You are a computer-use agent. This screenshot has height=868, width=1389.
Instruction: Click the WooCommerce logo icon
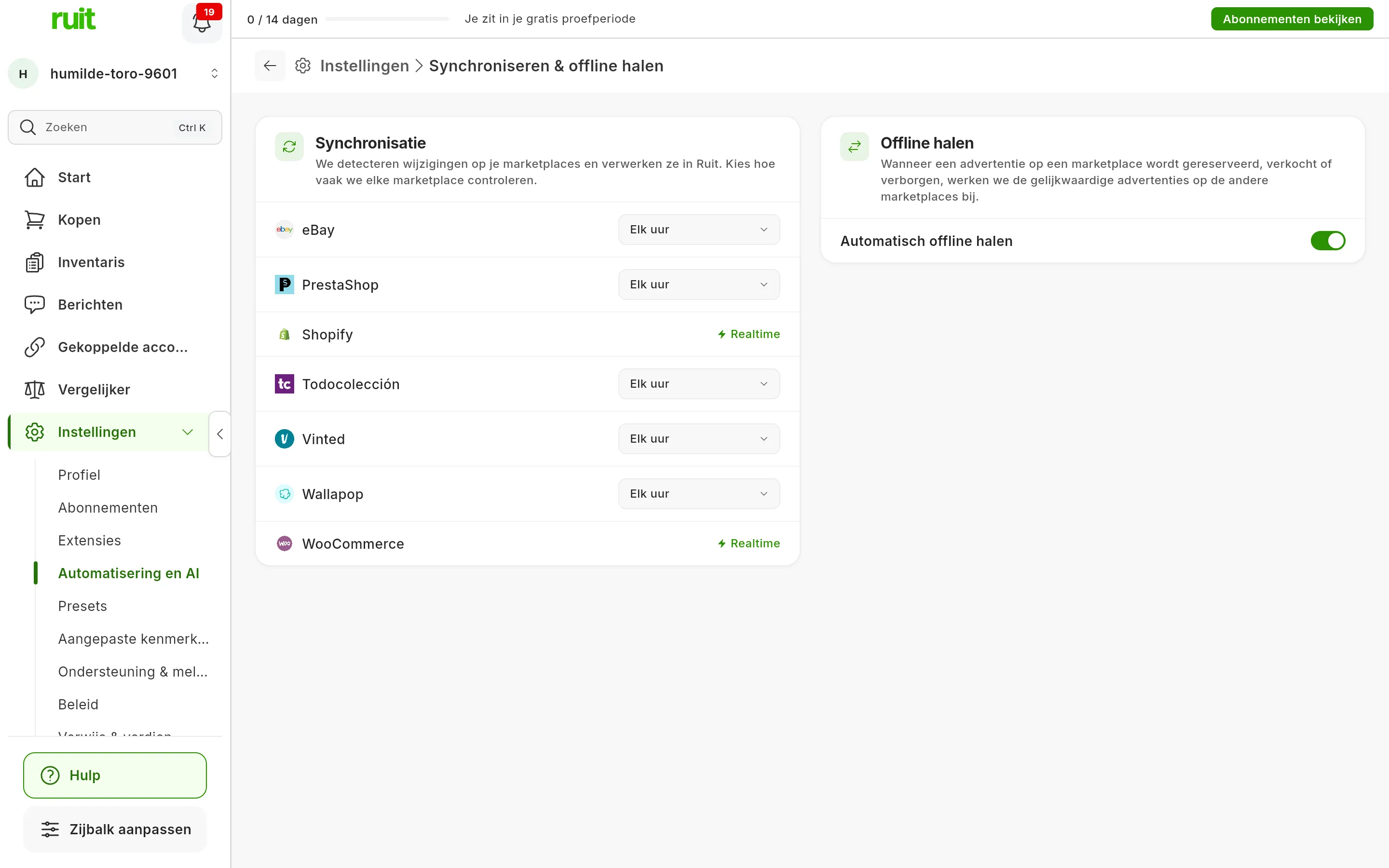pos(284,543)
